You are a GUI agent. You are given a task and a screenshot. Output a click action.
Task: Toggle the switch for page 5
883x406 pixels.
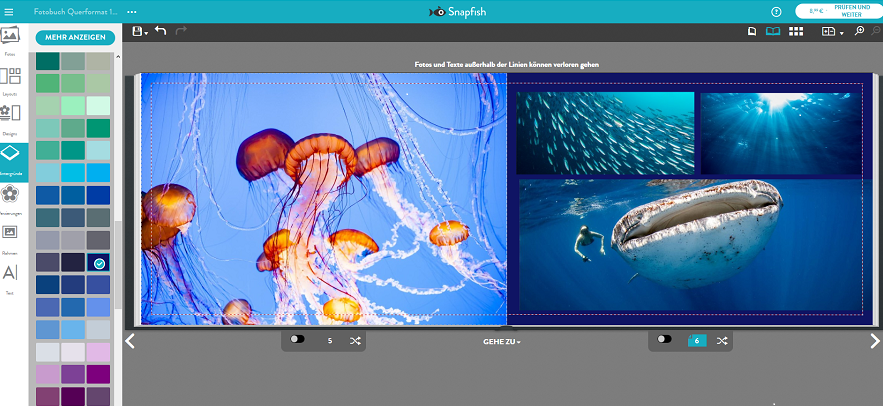click(297, 340)
